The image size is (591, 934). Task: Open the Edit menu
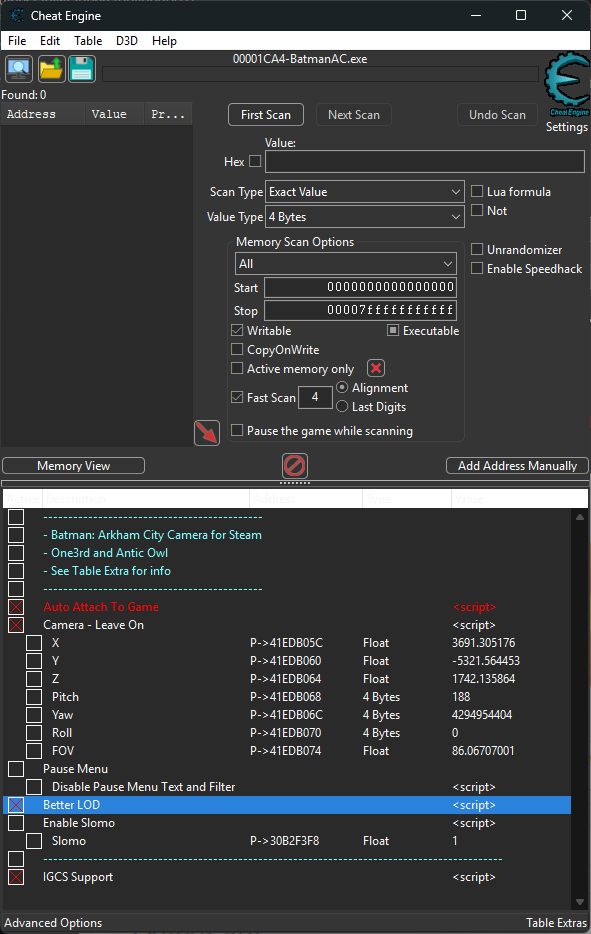[50, 41]
